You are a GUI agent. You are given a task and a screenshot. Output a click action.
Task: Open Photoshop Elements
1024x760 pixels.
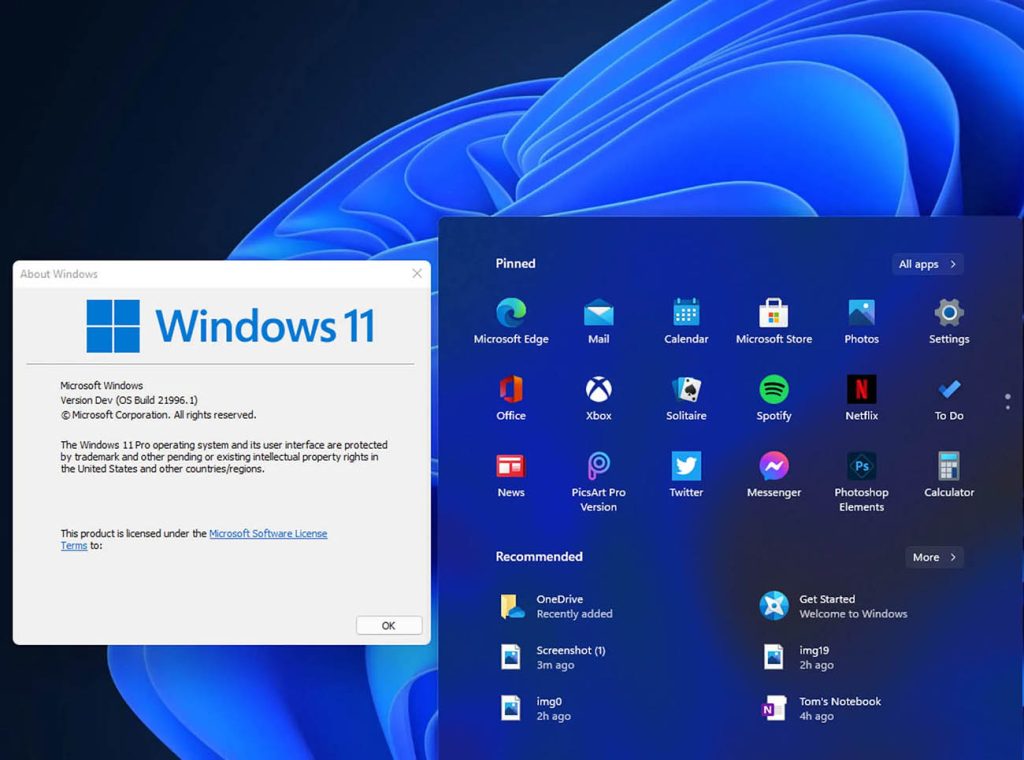click(861, 481)
